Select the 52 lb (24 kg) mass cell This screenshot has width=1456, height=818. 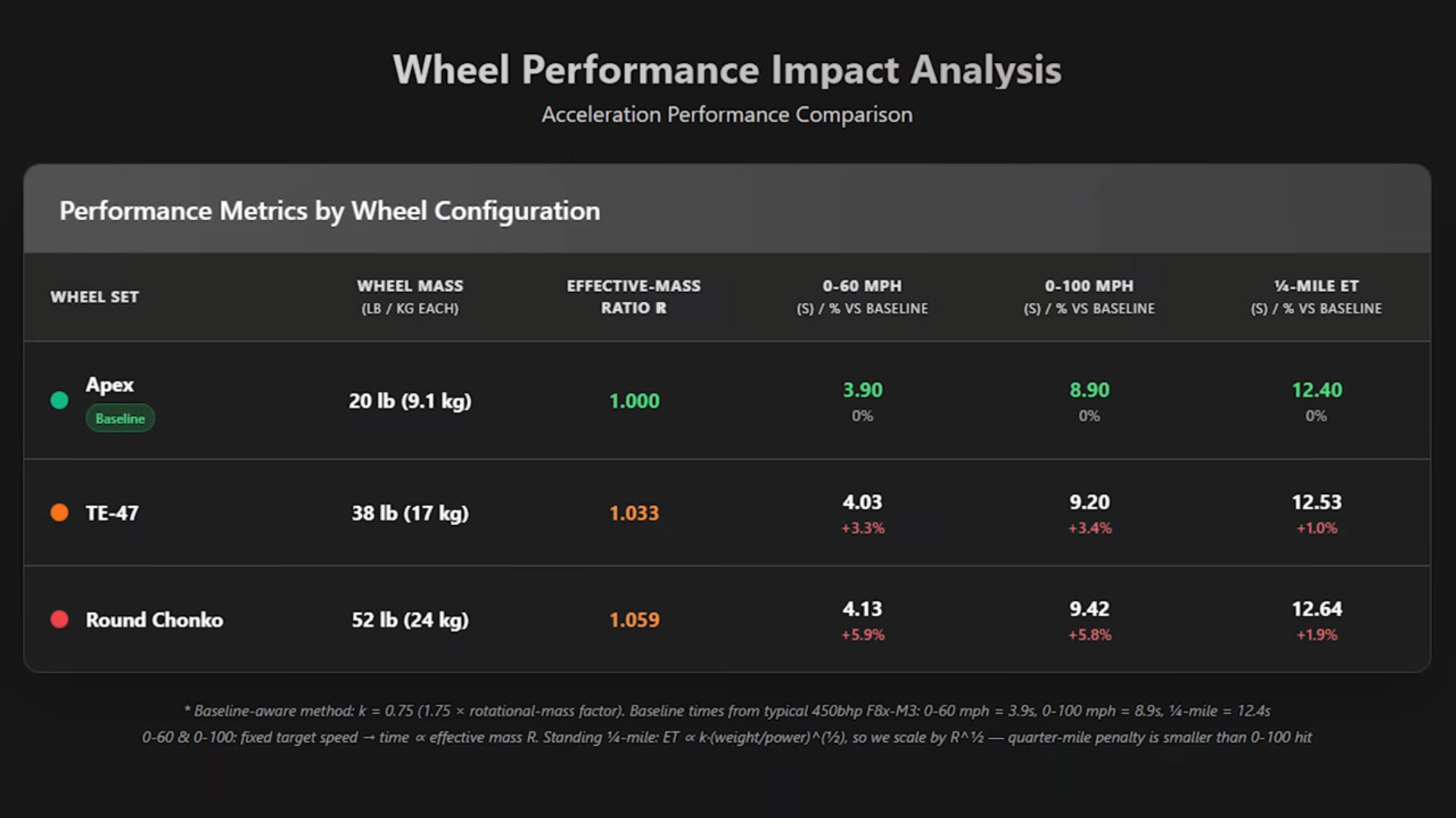tap(410, 620)
